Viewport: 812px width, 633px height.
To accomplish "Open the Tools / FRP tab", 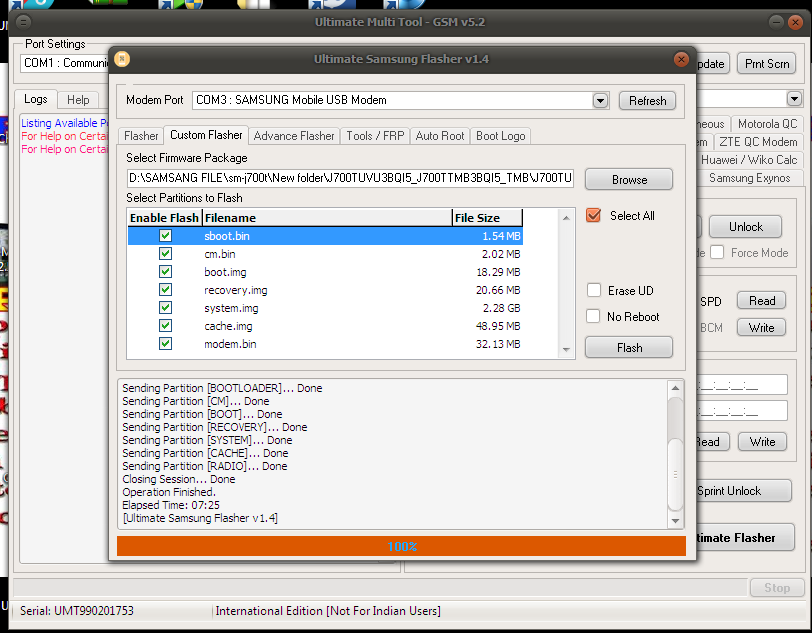I will [x=375, y=136].
